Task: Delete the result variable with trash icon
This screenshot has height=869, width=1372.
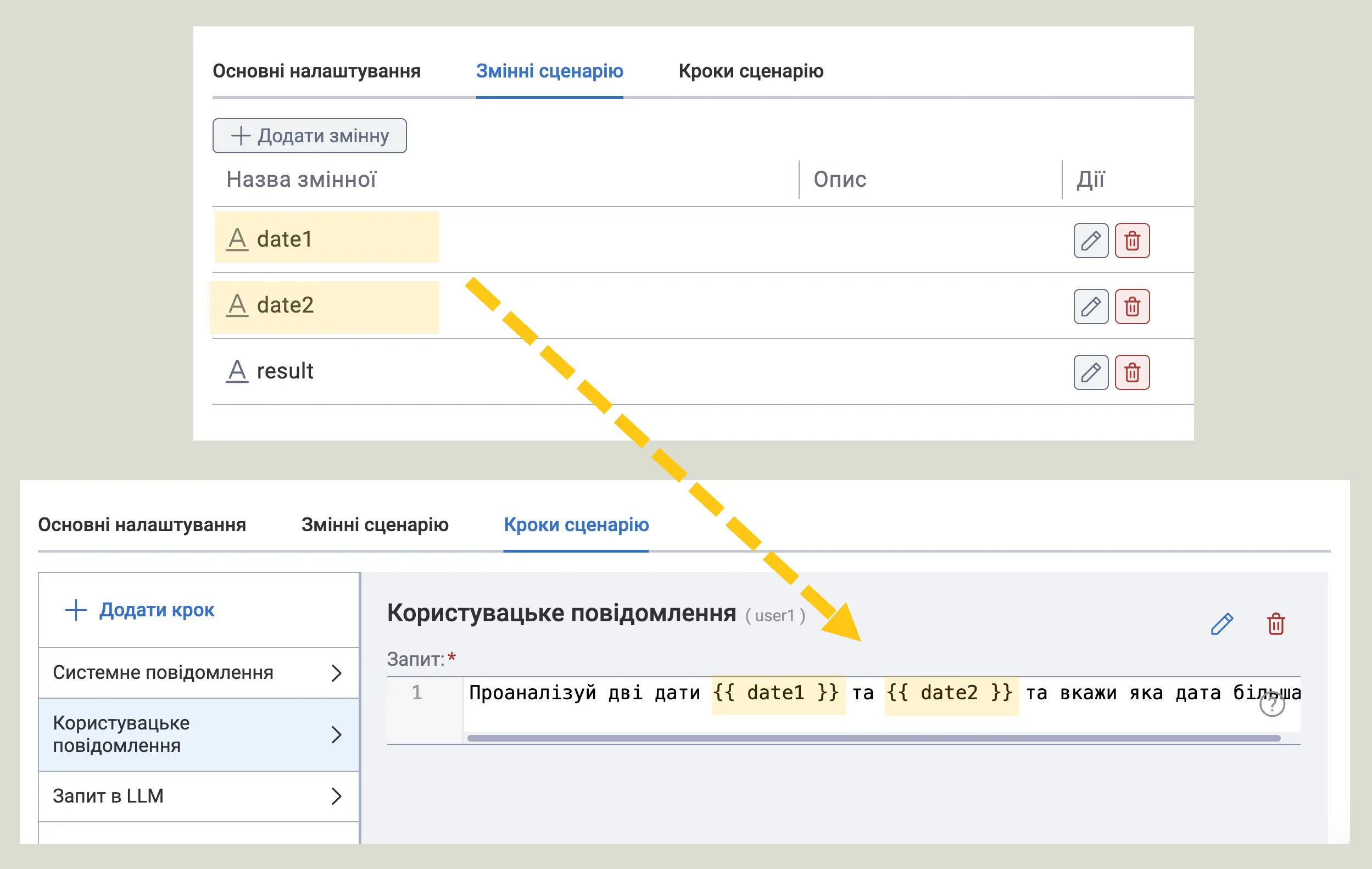Action: coord(1131,372)
